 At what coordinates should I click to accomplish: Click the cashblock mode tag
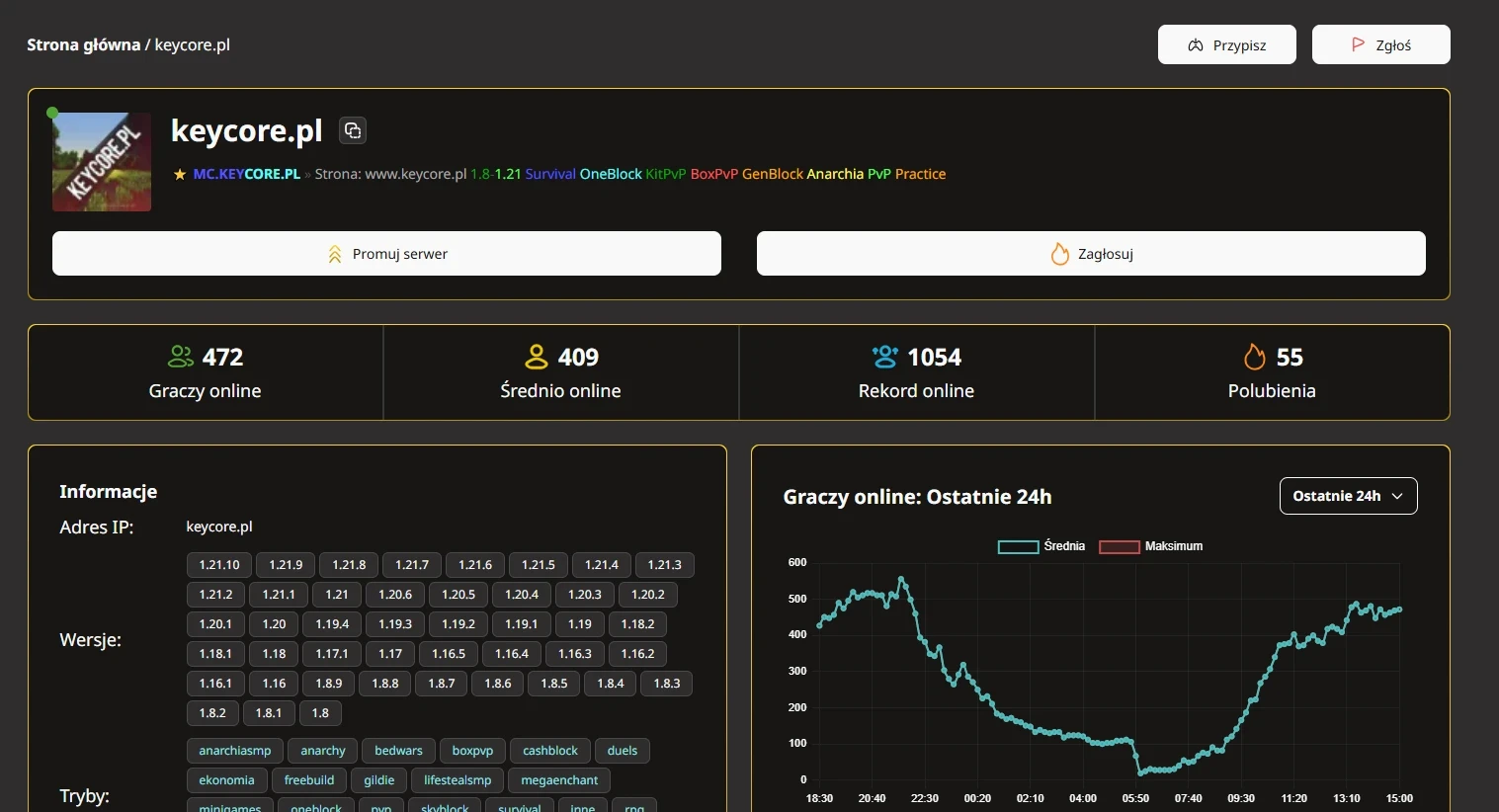tap(550, 751)
